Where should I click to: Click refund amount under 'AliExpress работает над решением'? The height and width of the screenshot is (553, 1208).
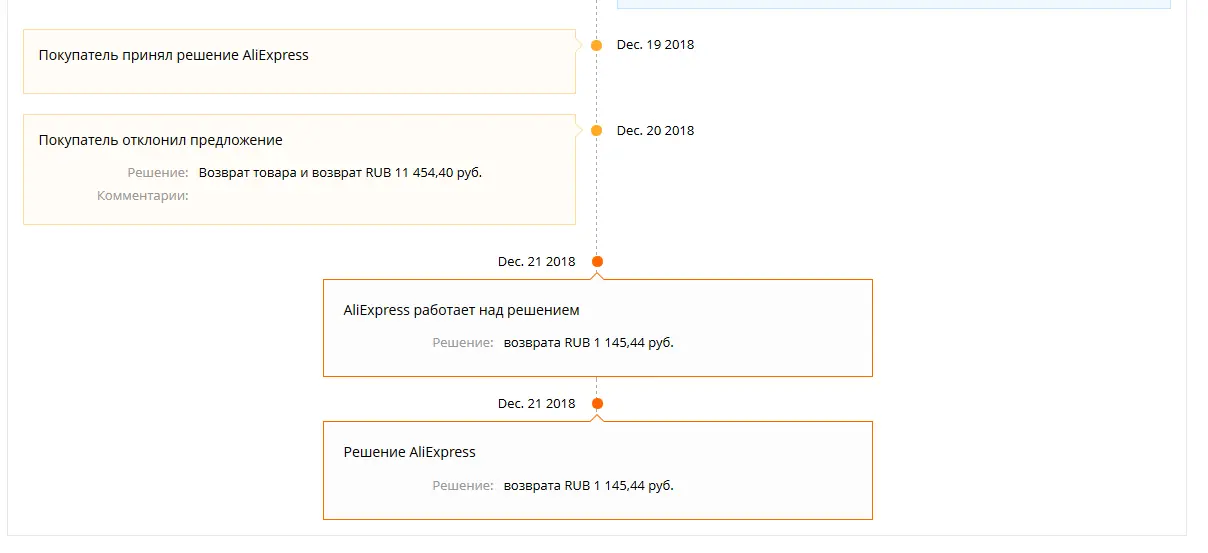(x=589, y=343)
